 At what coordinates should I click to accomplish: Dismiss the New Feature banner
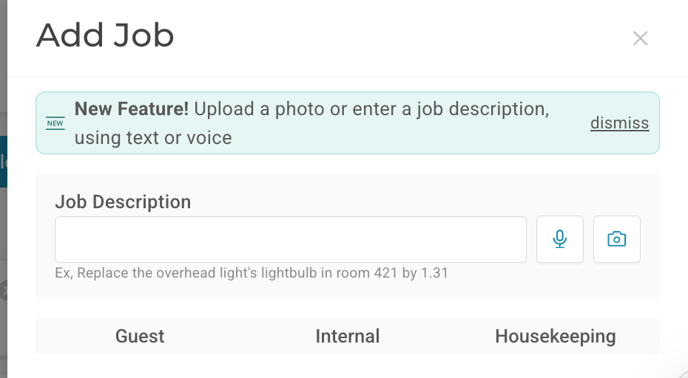coord(619,123)
